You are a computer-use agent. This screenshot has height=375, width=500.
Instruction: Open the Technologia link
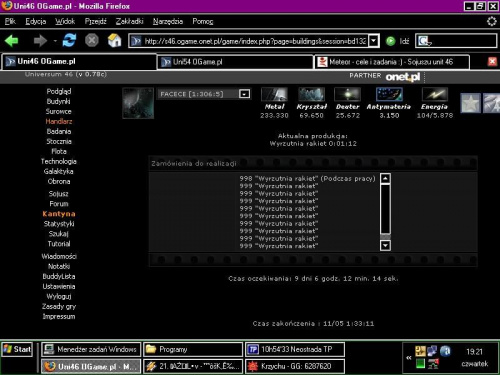tap(59, 161)
